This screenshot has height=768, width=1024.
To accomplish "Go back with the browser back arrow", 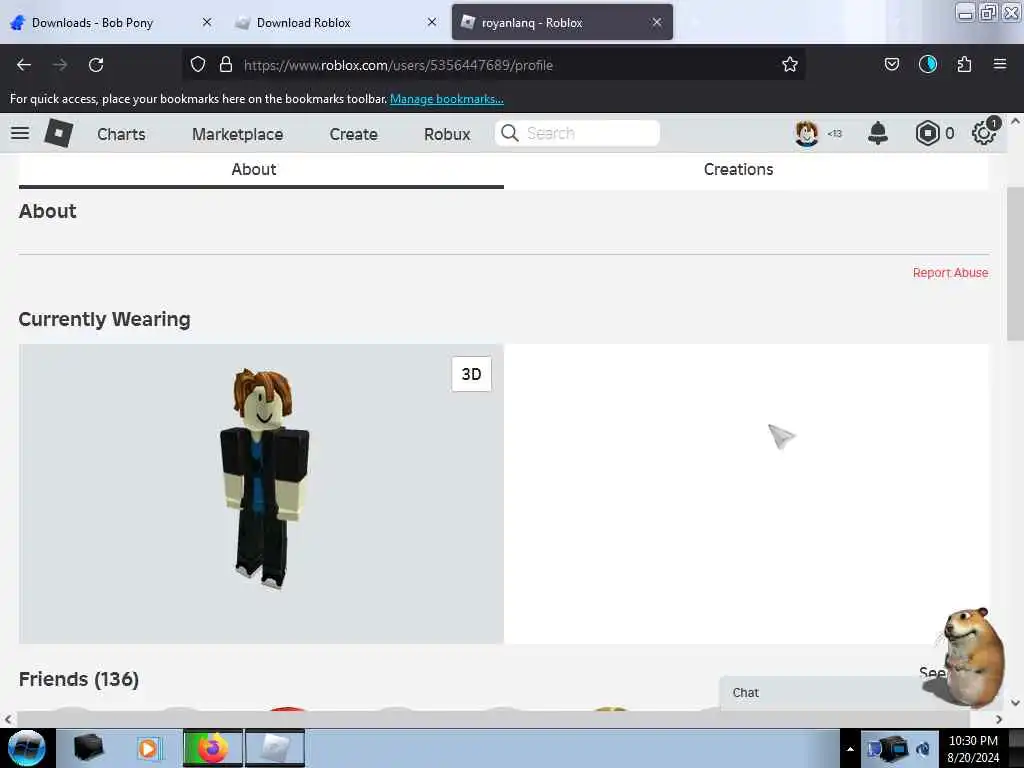I will 24,65.
